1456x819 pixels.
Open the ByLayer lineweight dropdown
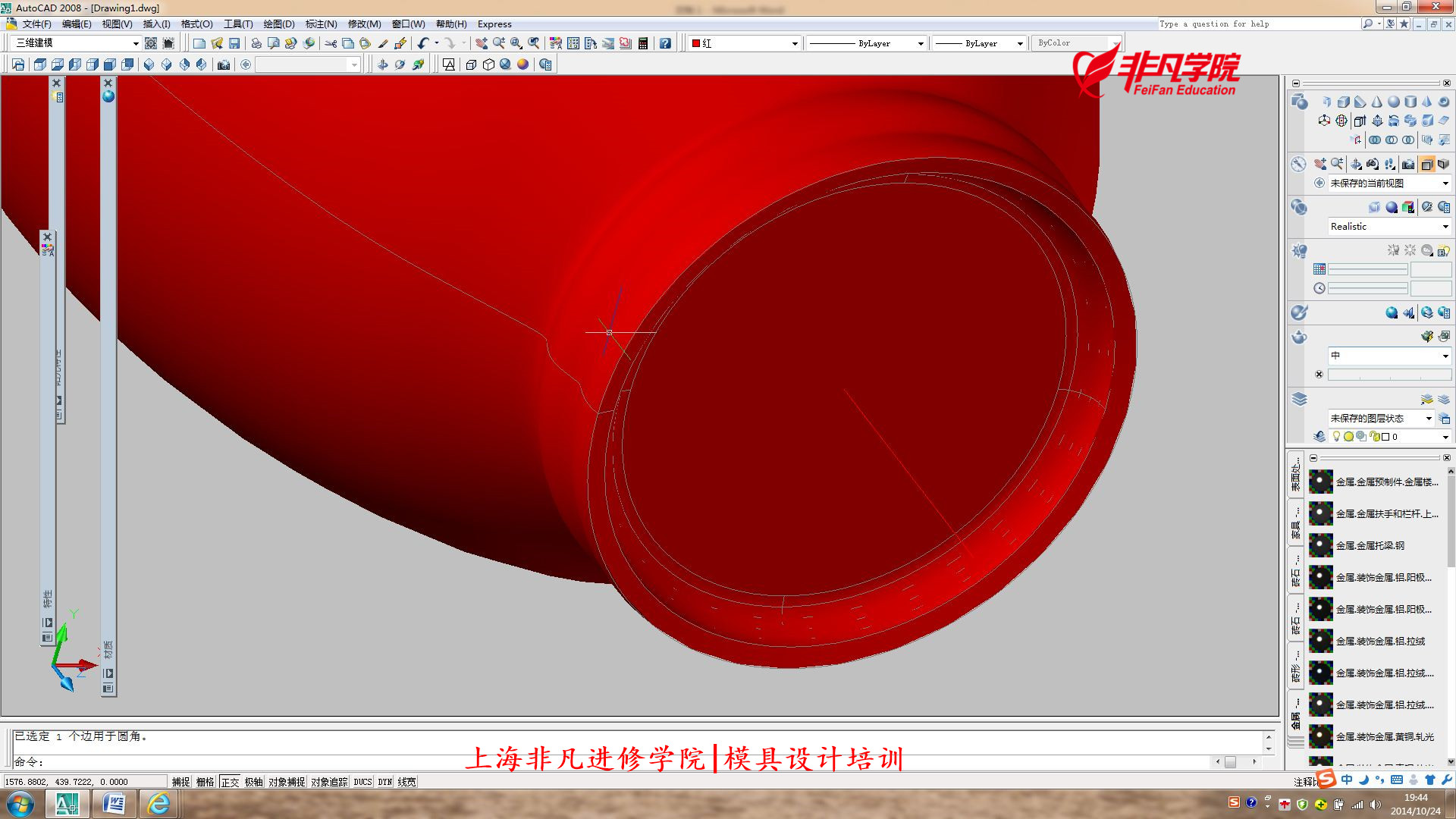tap(979, 43)
